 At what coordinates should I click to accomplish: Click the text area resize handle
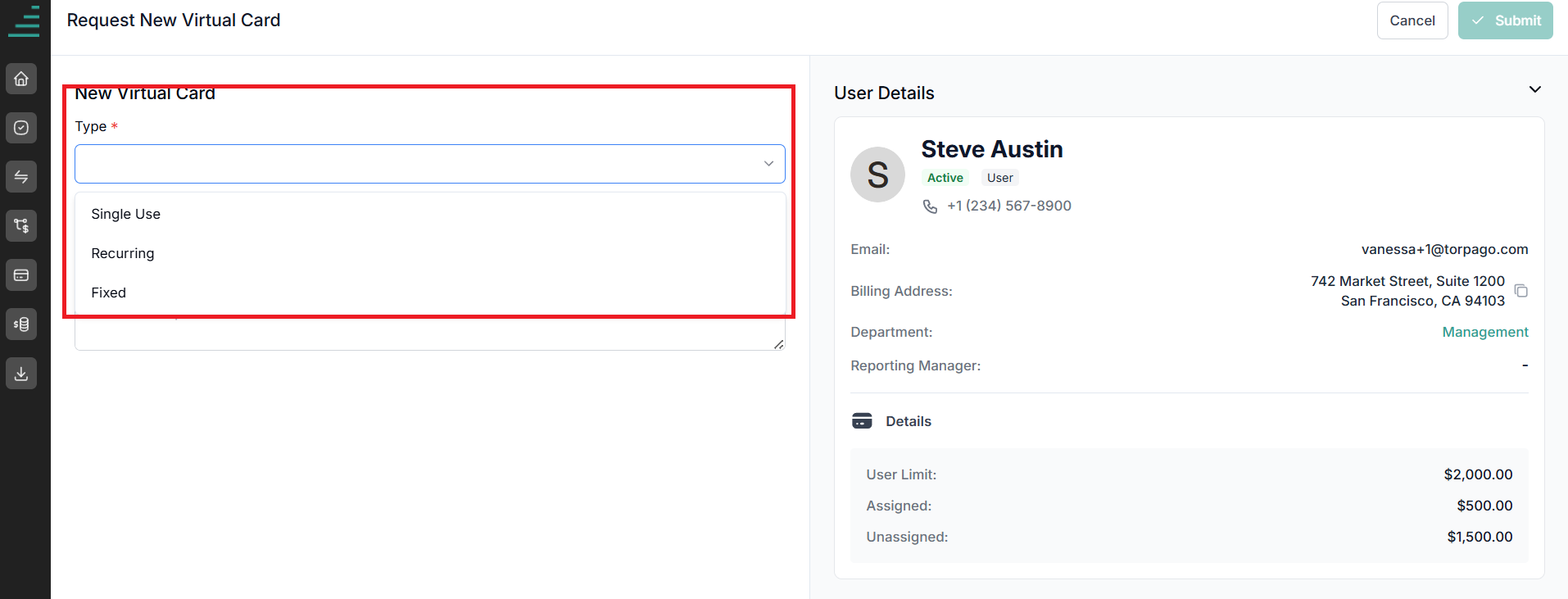click(778, 344)
